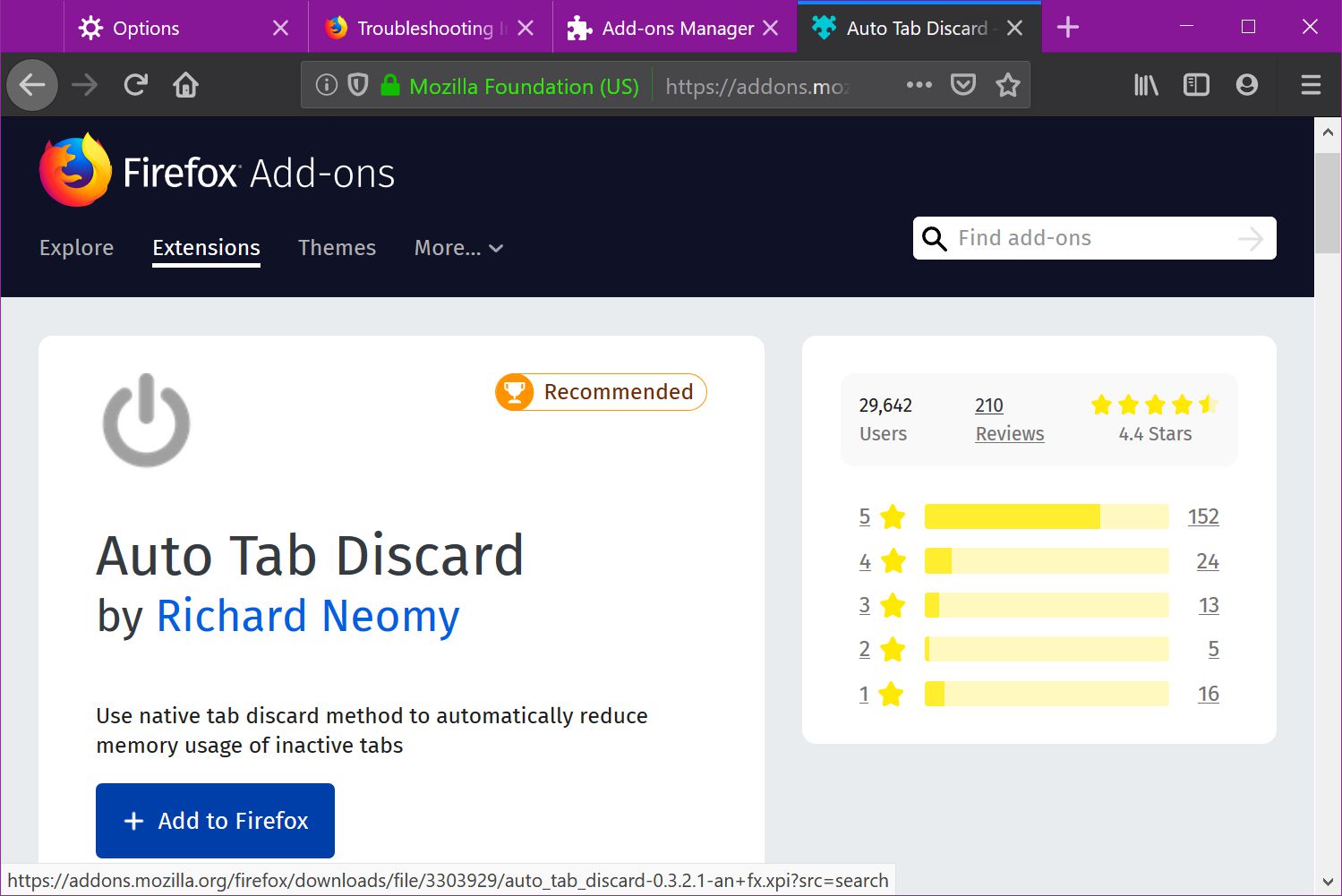Image resolution: width=1342 pixels, height=896 pixels.
Task: Close the Auto Tab Discard tab
Action: 1014,29
